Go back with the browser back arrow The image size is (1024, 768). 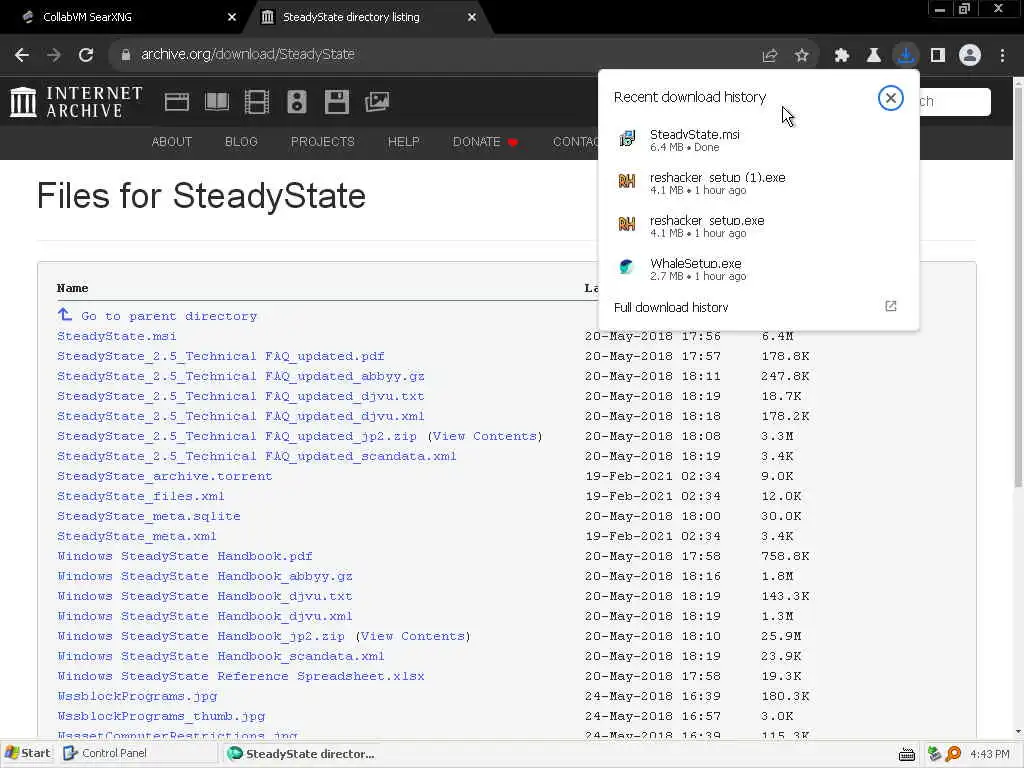[x=22, y=55]
